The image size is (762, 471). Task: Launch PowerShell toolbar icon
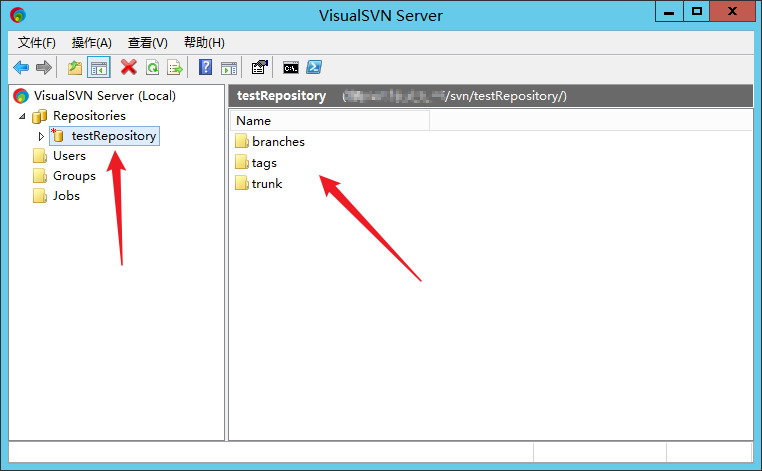tap(314, 68)
